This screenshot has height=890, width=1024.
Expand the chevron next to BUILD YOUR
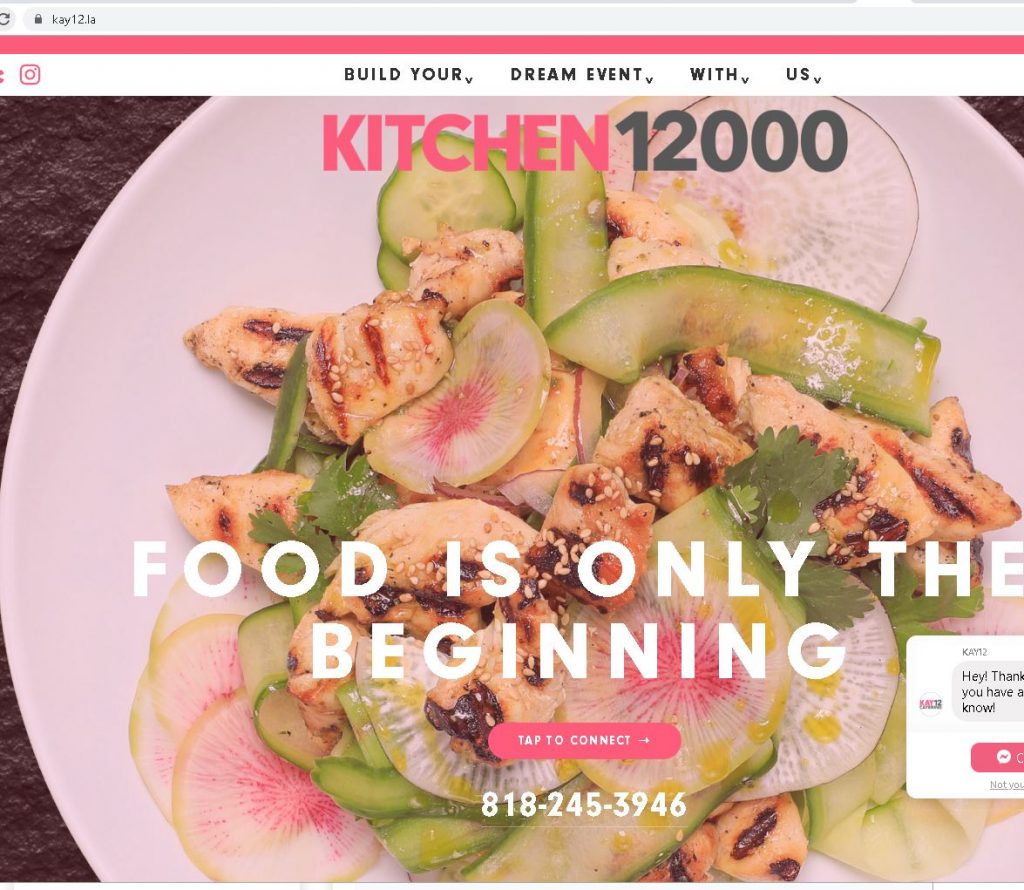pyautogui.click(x=469, y=80)
